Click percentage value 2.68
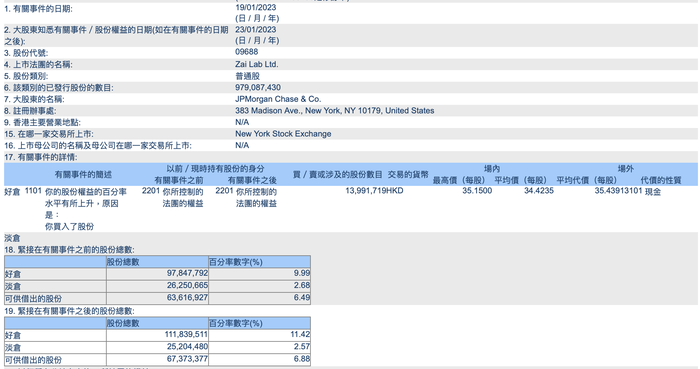The height and width of the screenshot is (369, 700). click(302, 285)
